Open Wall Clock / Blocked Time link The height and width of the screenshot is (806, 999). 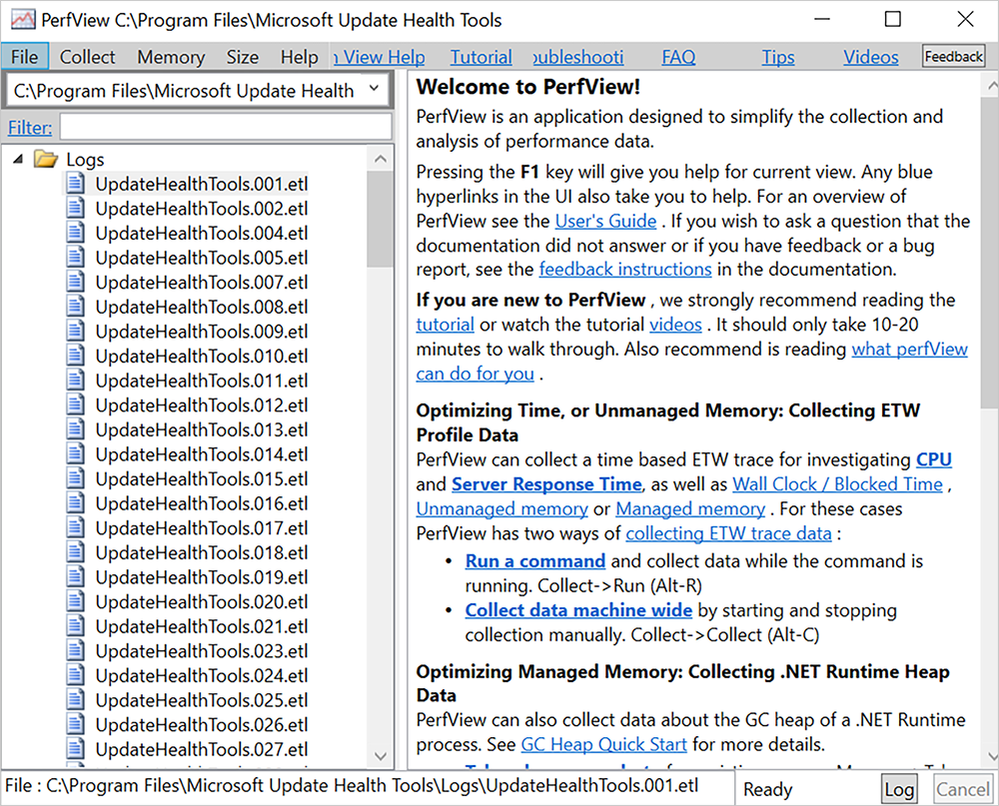coord(837,484)
